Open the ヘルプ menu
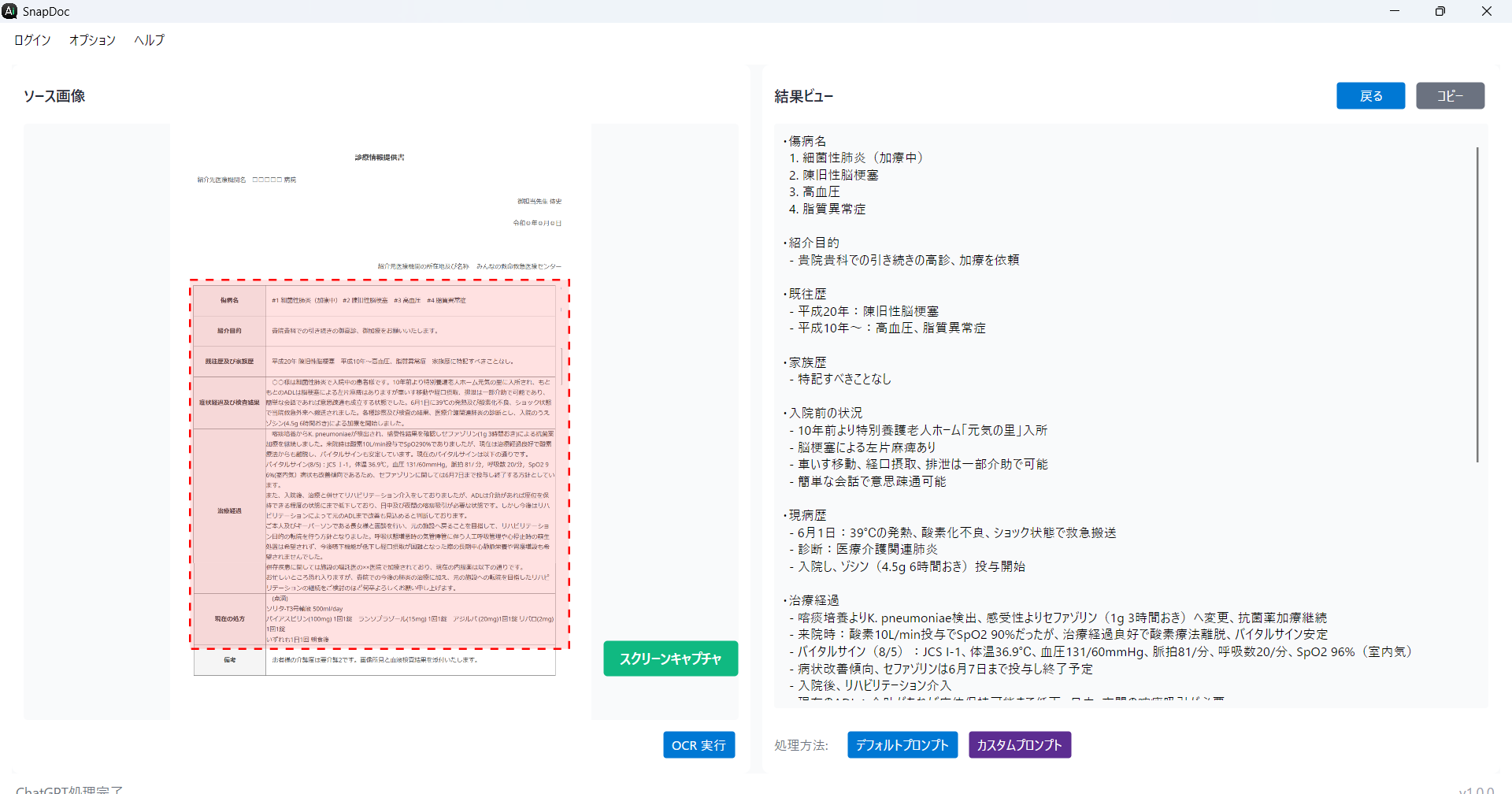 pos(149,40)
